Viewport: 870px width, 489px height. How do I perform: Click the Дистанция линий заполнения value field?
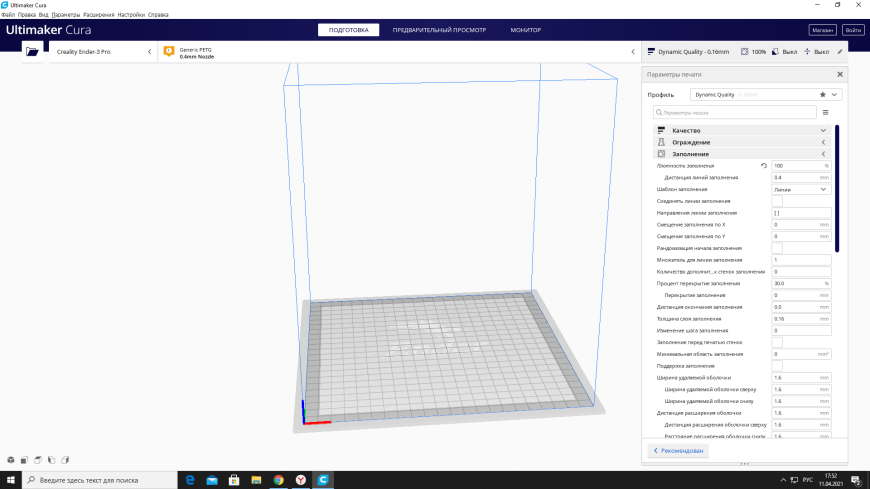801,178
